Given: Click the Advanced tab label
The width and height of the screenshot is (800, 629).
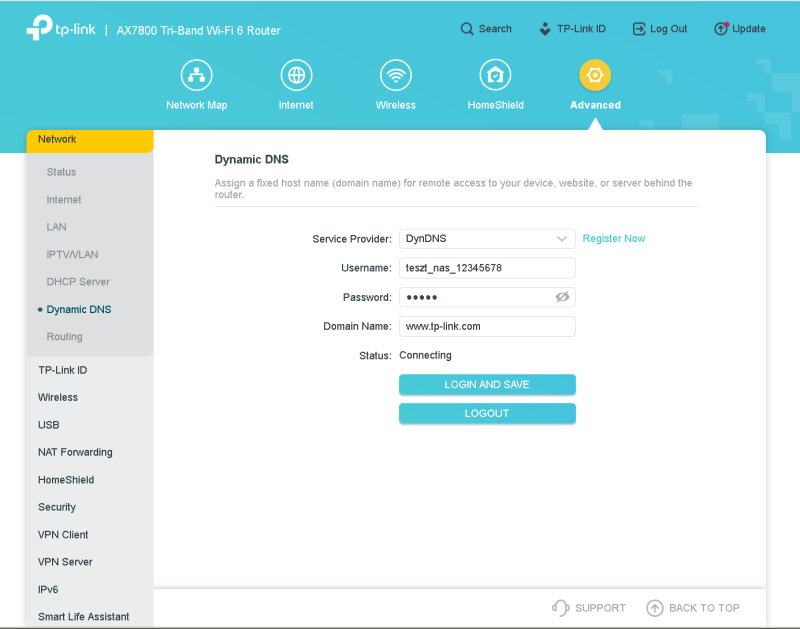Looking at the screenshot, I should pyautogui.click(x=595, y=105).
